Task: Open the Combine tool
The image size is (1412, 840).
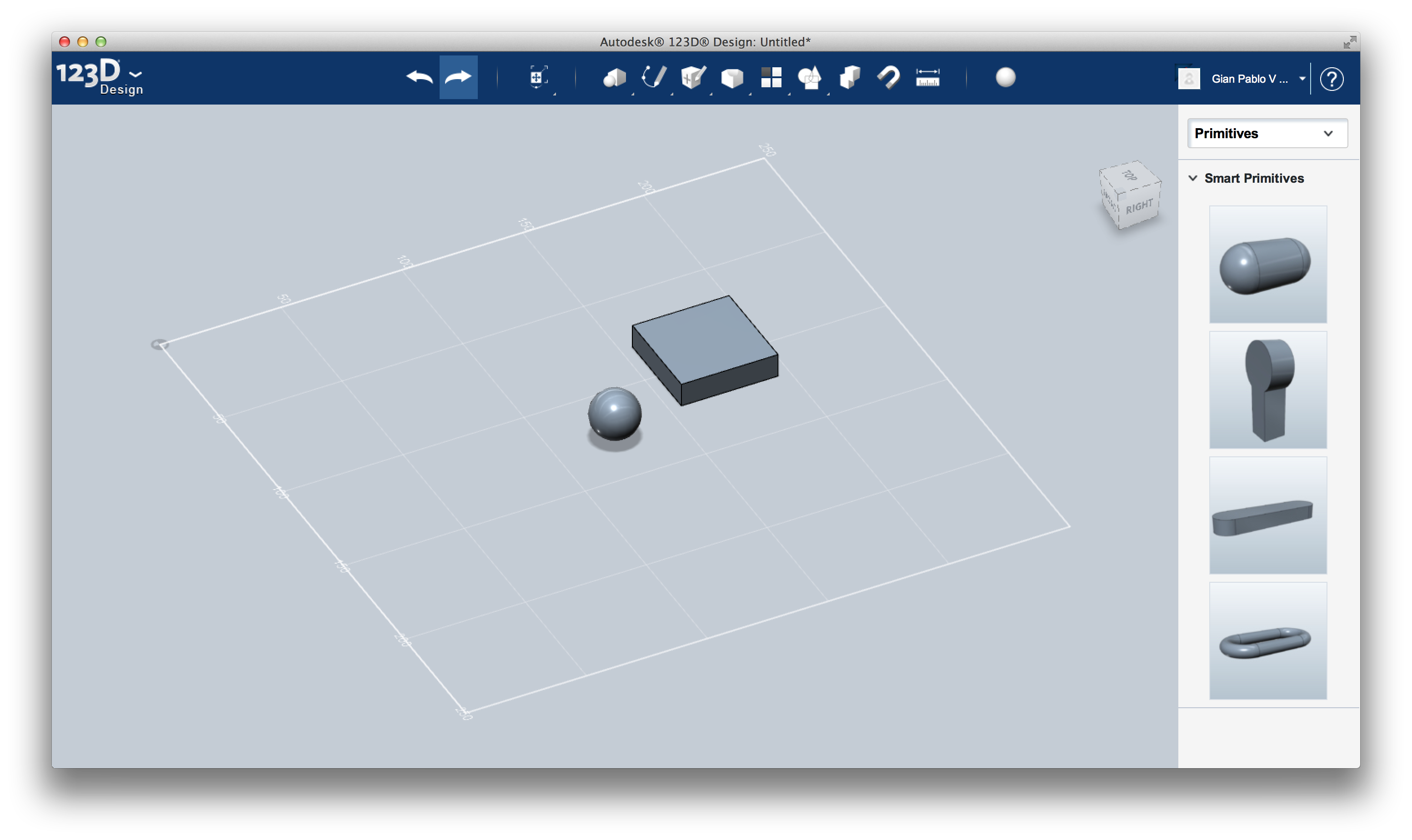Action: [850, 78]
